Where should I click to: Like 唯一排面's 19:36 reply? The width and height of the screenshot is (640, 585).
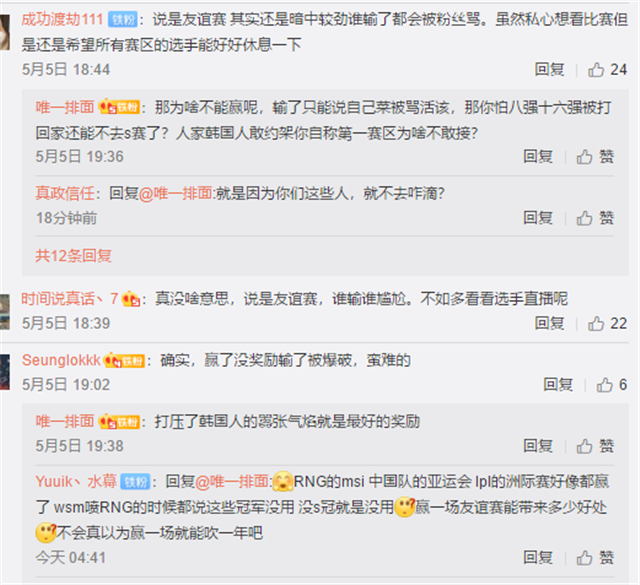tap(595, 156)
